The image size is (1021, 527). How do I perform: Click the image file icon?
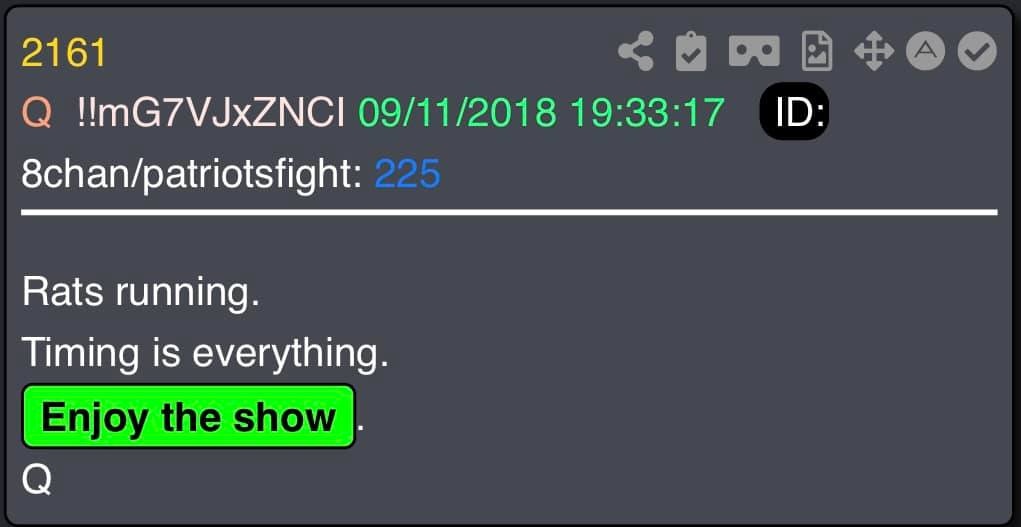tap(817, 51)
